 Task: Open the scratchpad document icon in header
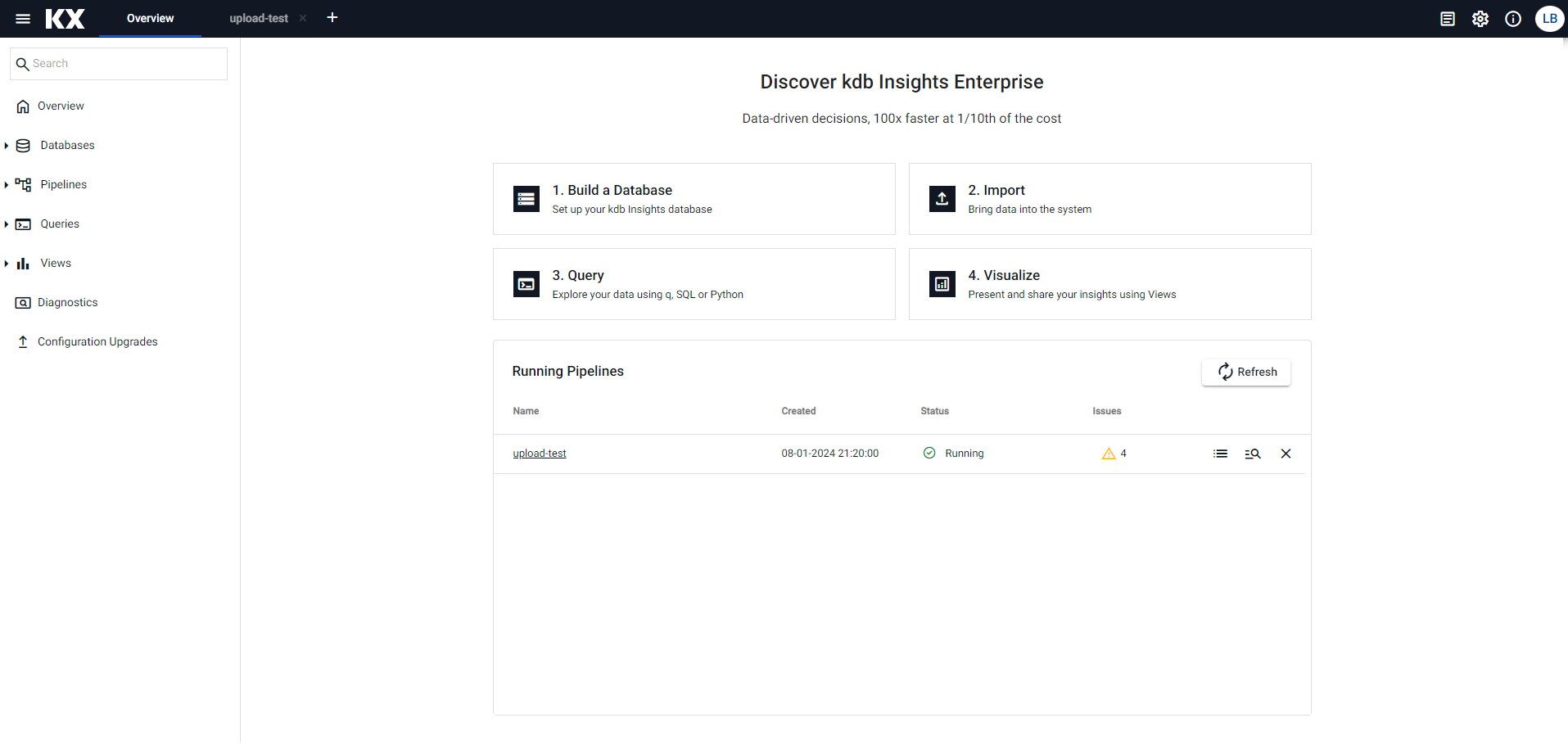point(1448,19)
